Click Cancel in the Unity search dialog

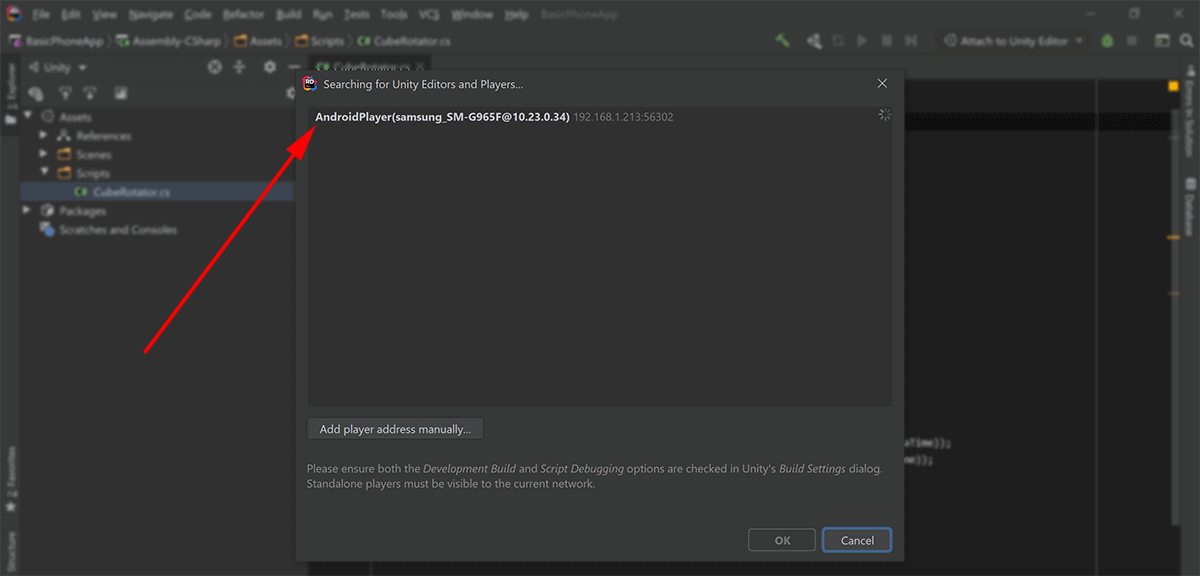857,540
